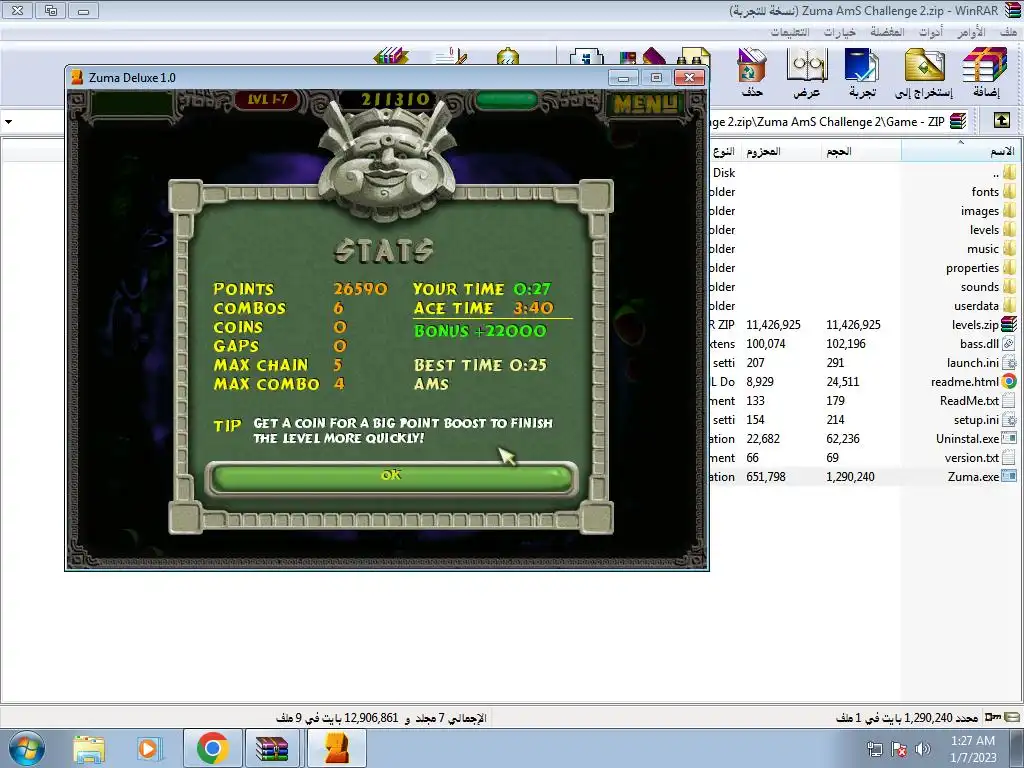Click the key icon in WinRAR status bar
The image size is (1024, 768).
point(993,718)
